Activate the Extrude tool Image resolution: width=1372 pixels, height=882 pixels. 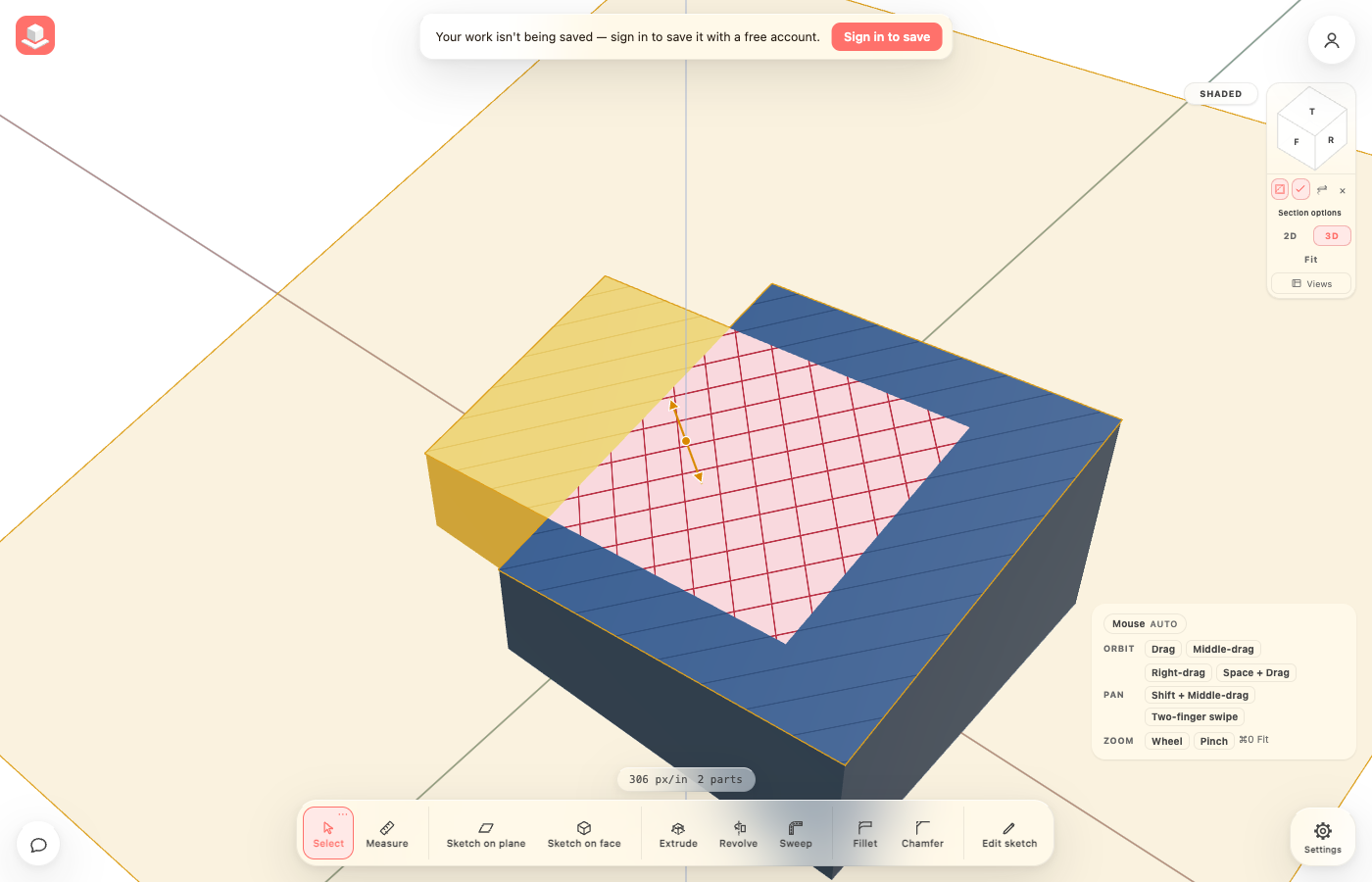click(678, 834)
